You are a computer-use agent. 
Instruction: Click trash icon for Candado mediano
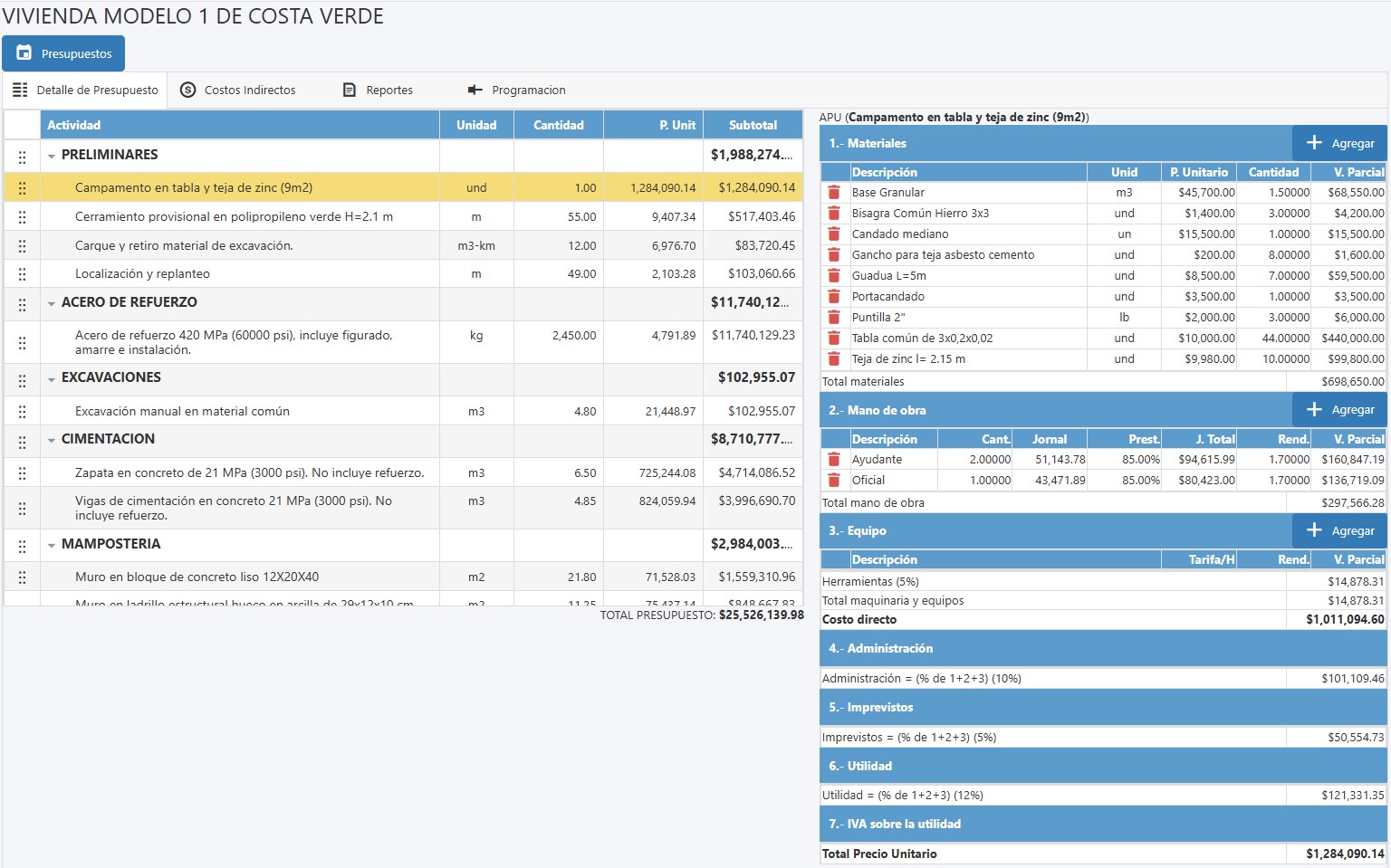834,234
